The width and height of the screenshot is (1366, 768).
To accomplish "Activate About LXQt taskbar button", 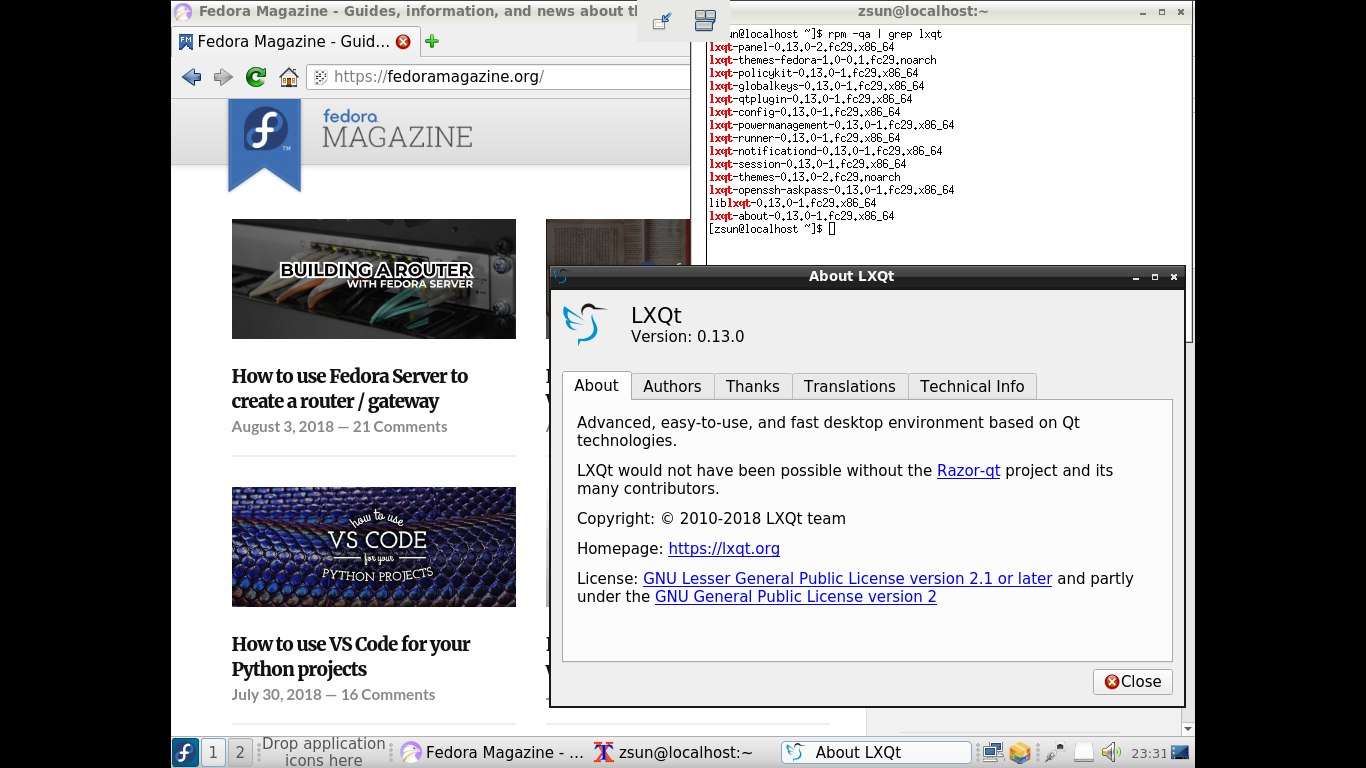I will [x=876, y=753].
